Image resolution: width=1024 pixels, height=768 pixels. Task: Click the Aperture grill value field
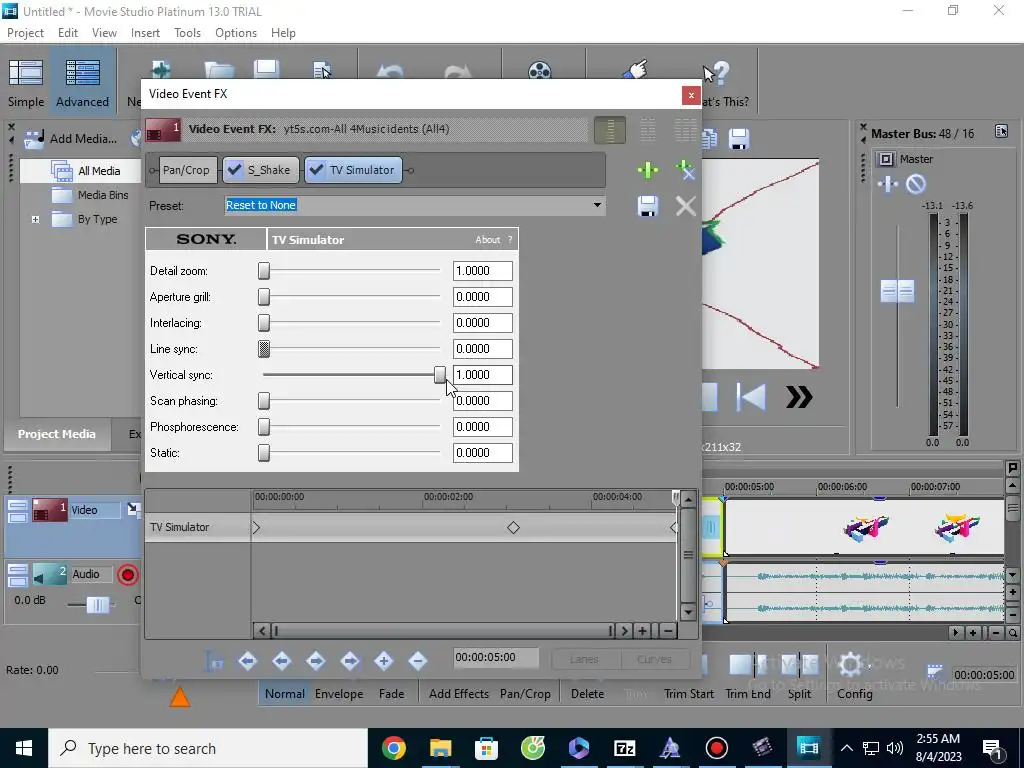pos(483,296)
